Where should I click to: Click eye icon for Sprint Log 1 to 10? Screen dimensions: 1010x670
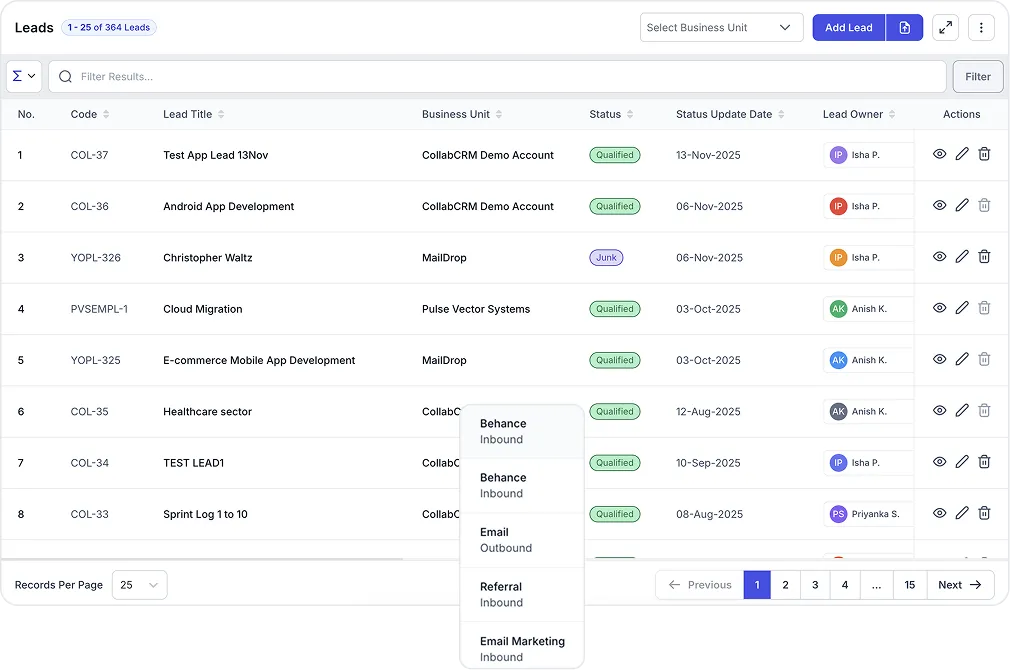[939, 513]
